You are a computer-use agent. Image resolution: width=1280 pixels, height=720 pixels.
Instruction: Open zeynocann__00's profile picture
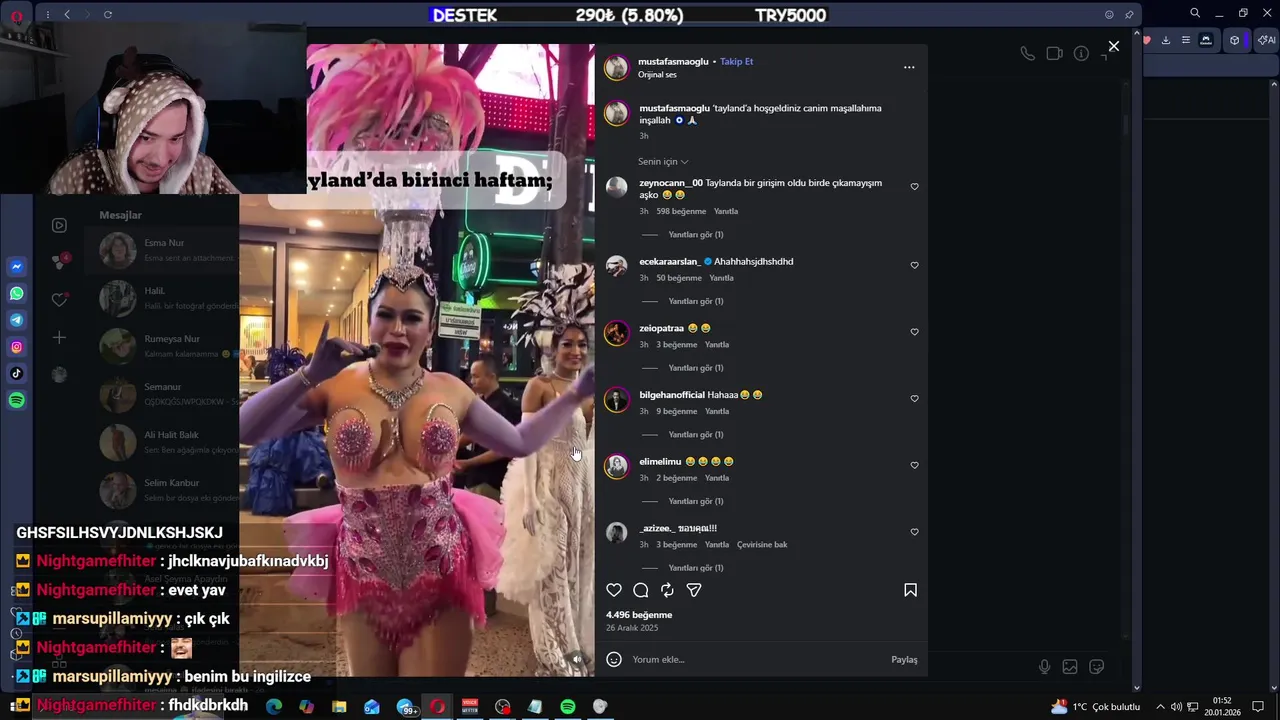point(617,187)
